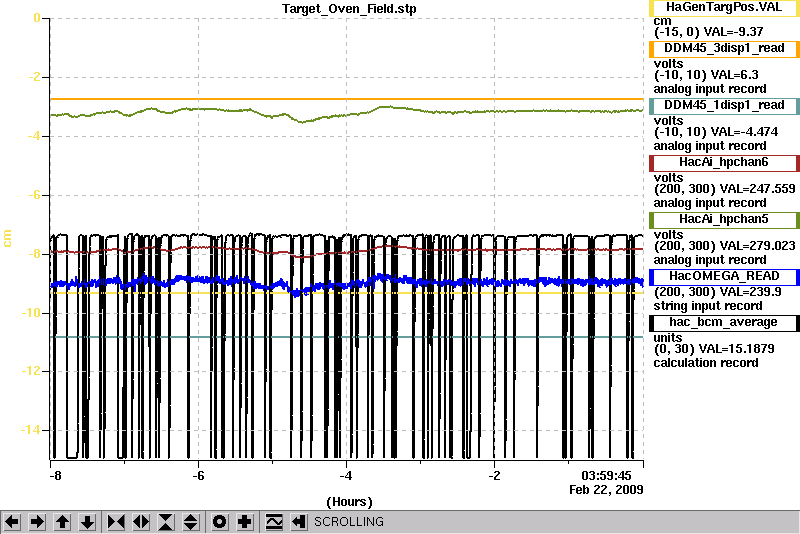Click the 'volts' label under HacAi_hpchan6
This screenshot has height=534, width=800.
(668, 178)
